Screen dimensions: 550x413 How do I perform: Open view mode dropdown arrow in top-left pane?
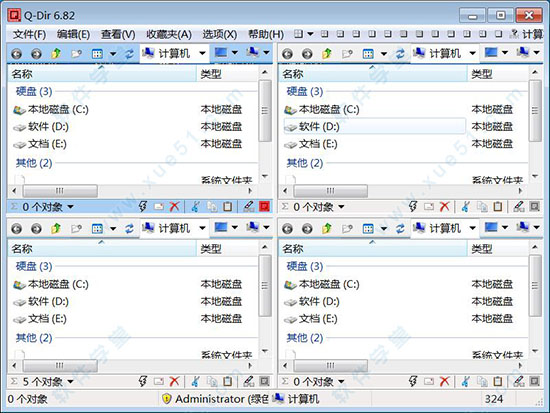113,54
